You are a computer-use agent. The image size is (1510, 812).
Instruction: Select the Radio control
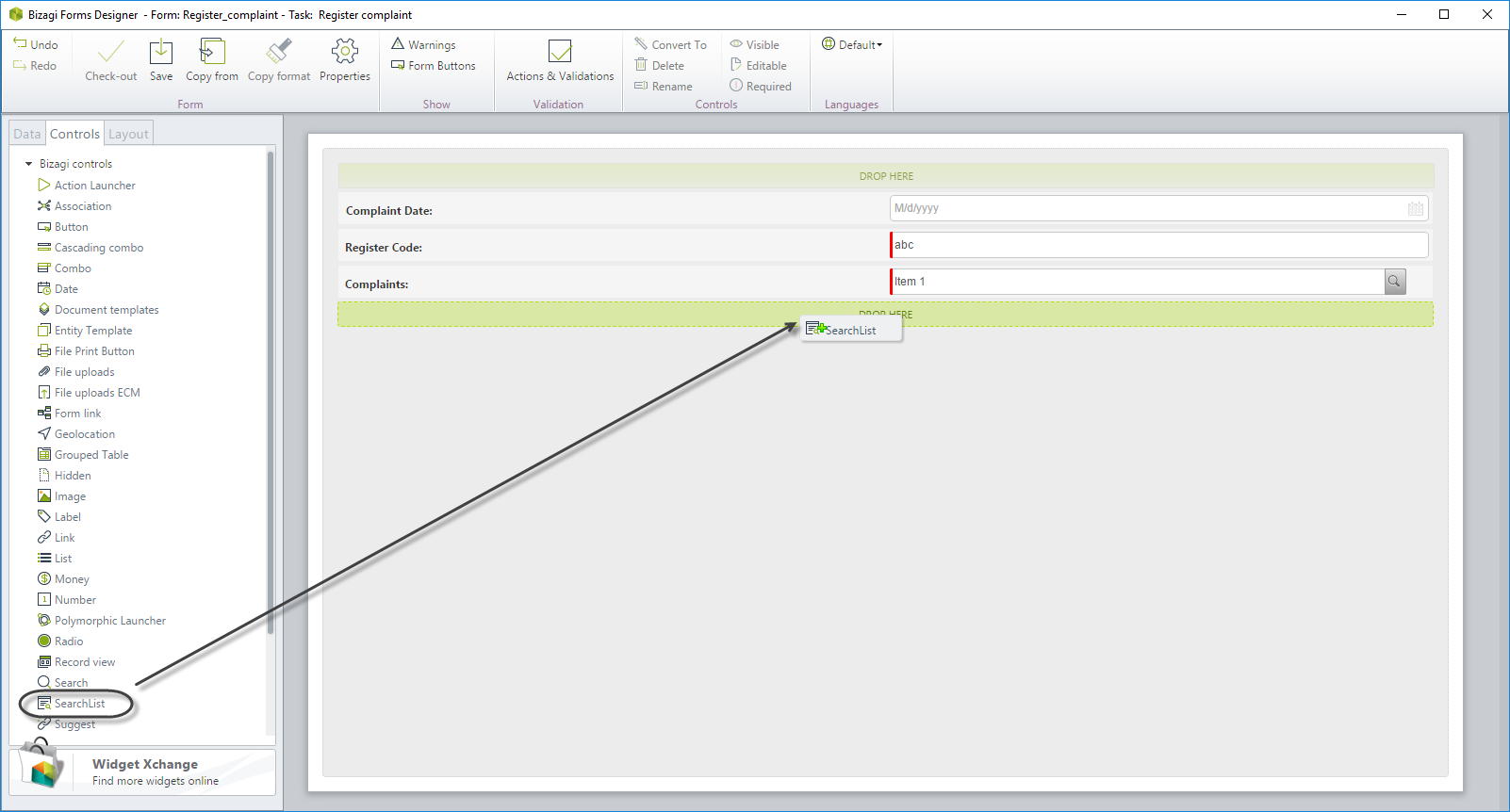(60, 641)
